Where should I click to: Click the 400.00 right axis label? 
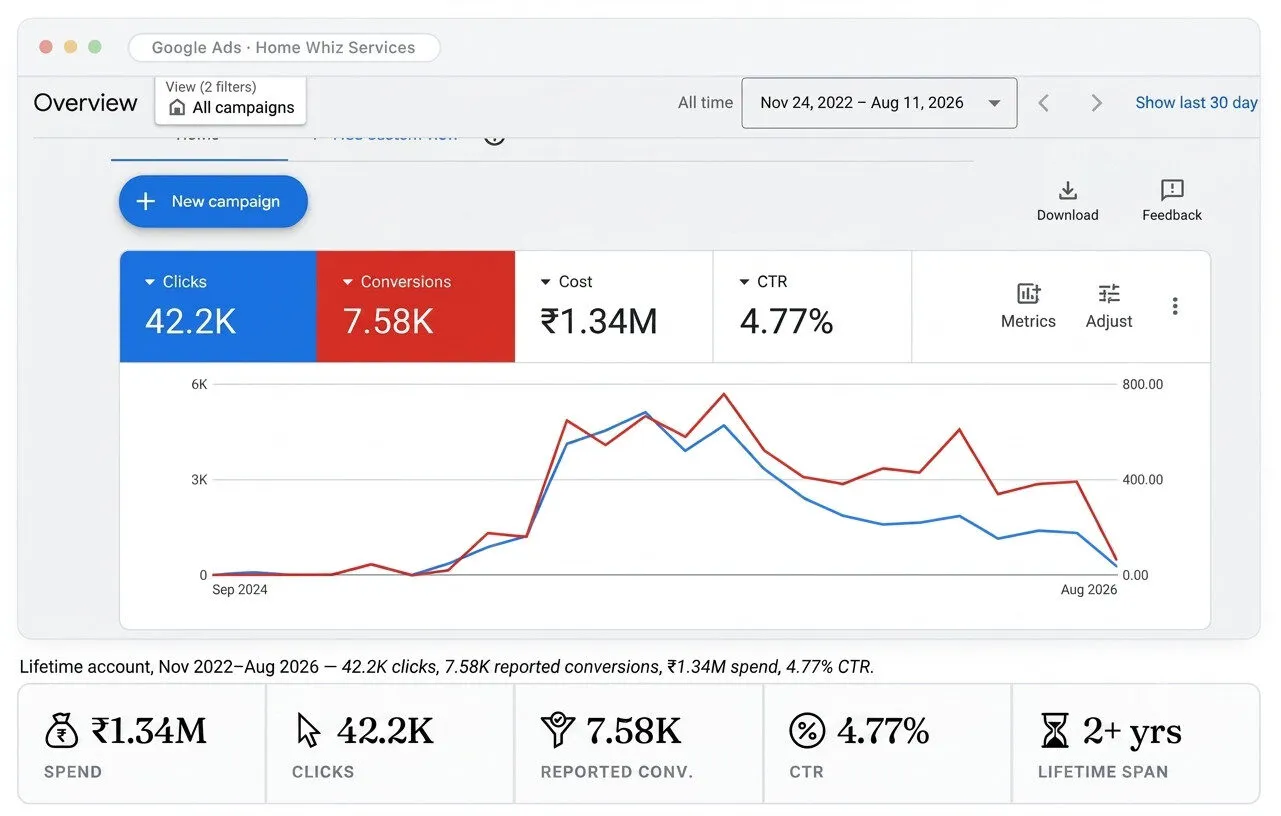(x=1143, y=480)
